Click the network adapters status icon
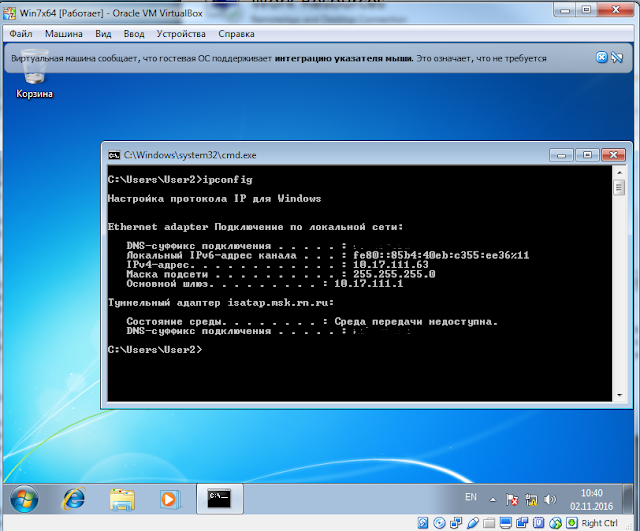 456,523
